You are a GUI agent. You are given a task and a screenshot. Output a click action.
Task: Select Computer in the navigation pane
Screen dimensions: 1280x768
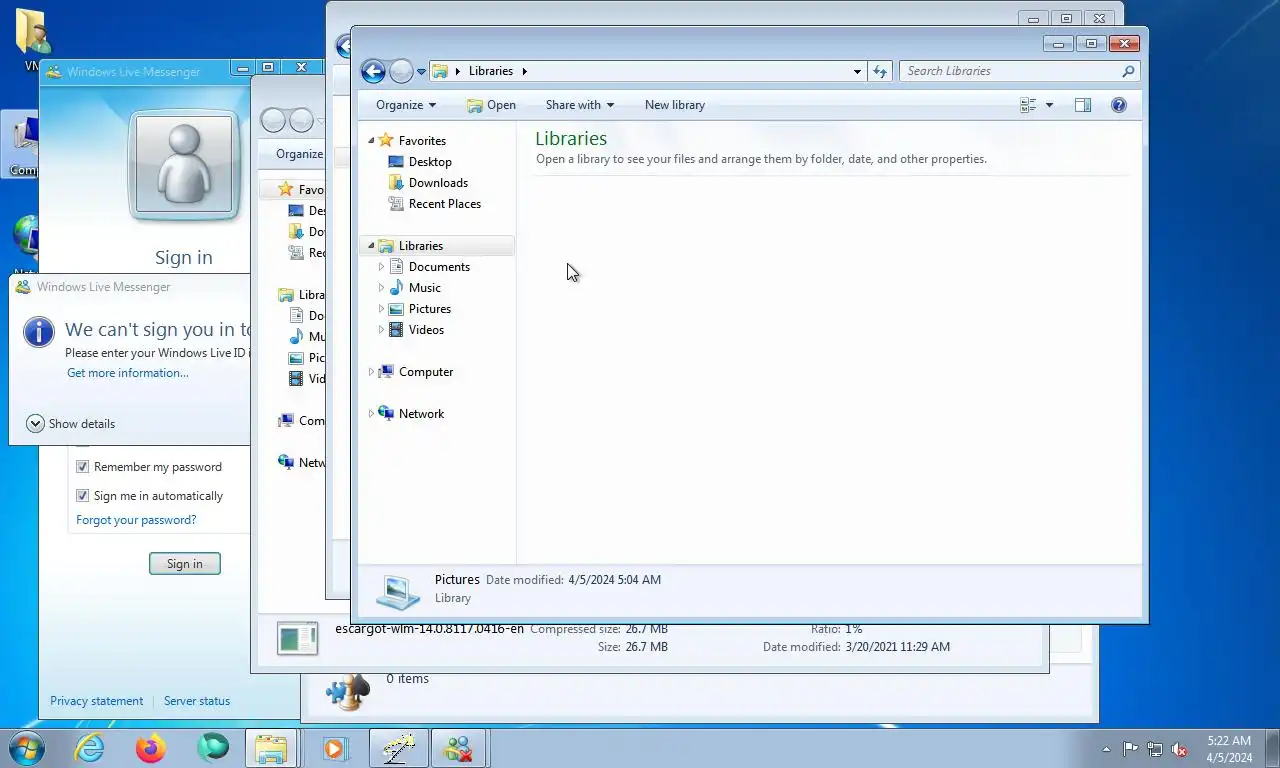point(426,372)
